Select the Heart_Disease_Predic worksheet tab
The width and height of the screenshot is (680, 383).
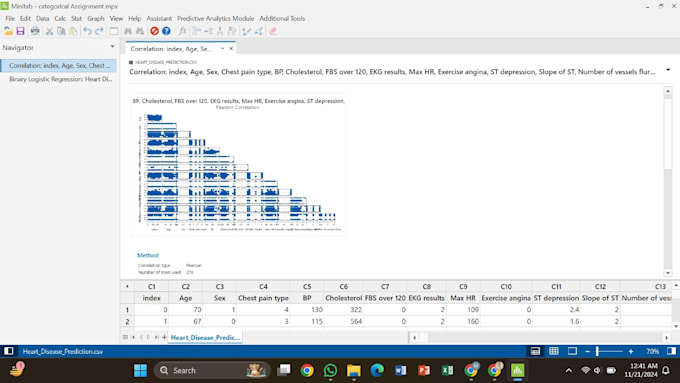(205, 337)
